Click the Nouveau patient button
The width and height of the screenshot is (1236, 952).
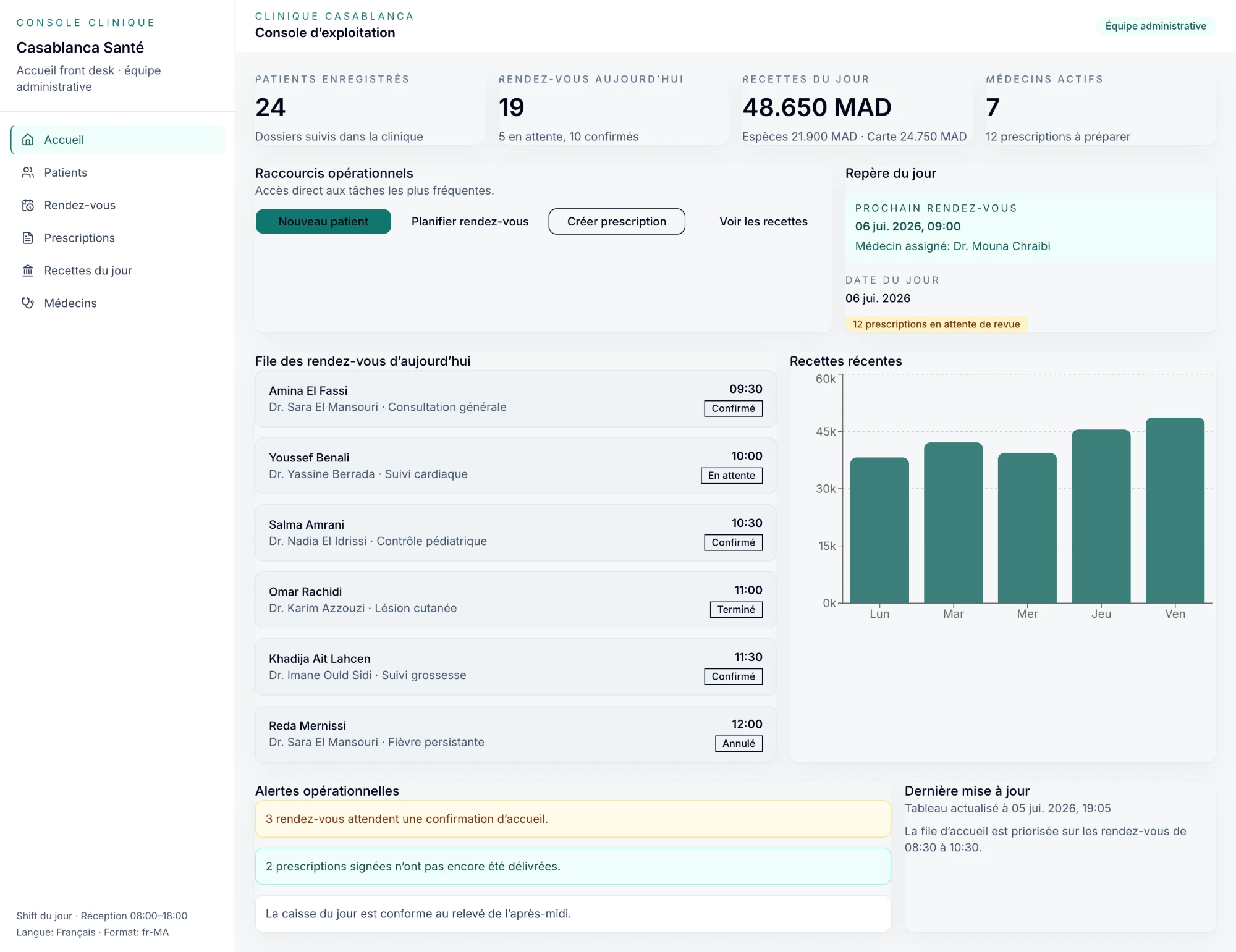[323, 221]
